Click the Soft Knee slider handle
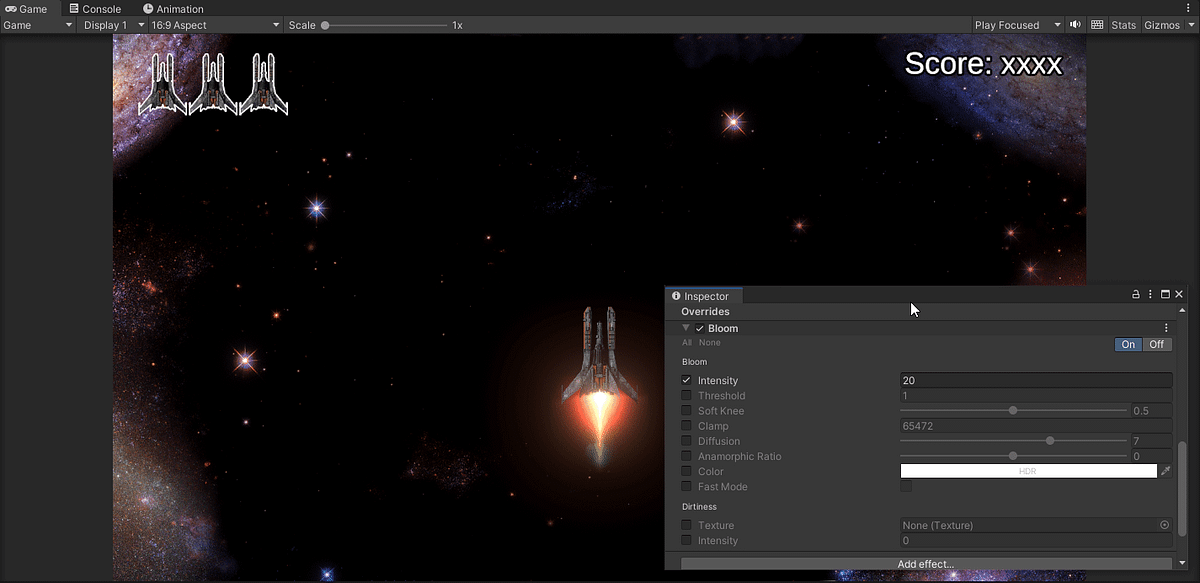This screenshot has width=1200, height=583. (1013, 410)
